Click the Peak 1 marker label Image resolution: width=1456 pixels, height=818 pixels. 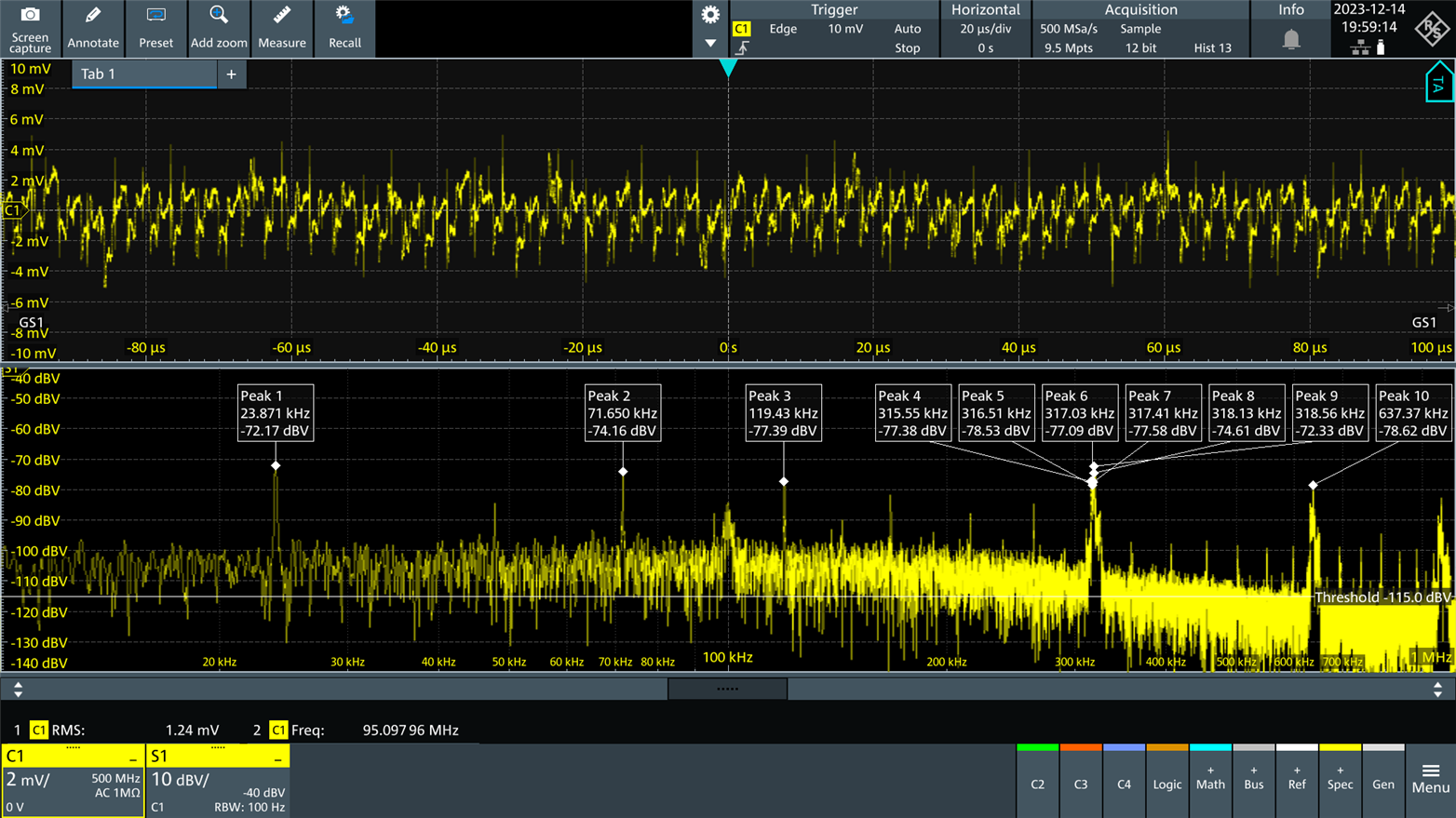click(x=275, y=412)
